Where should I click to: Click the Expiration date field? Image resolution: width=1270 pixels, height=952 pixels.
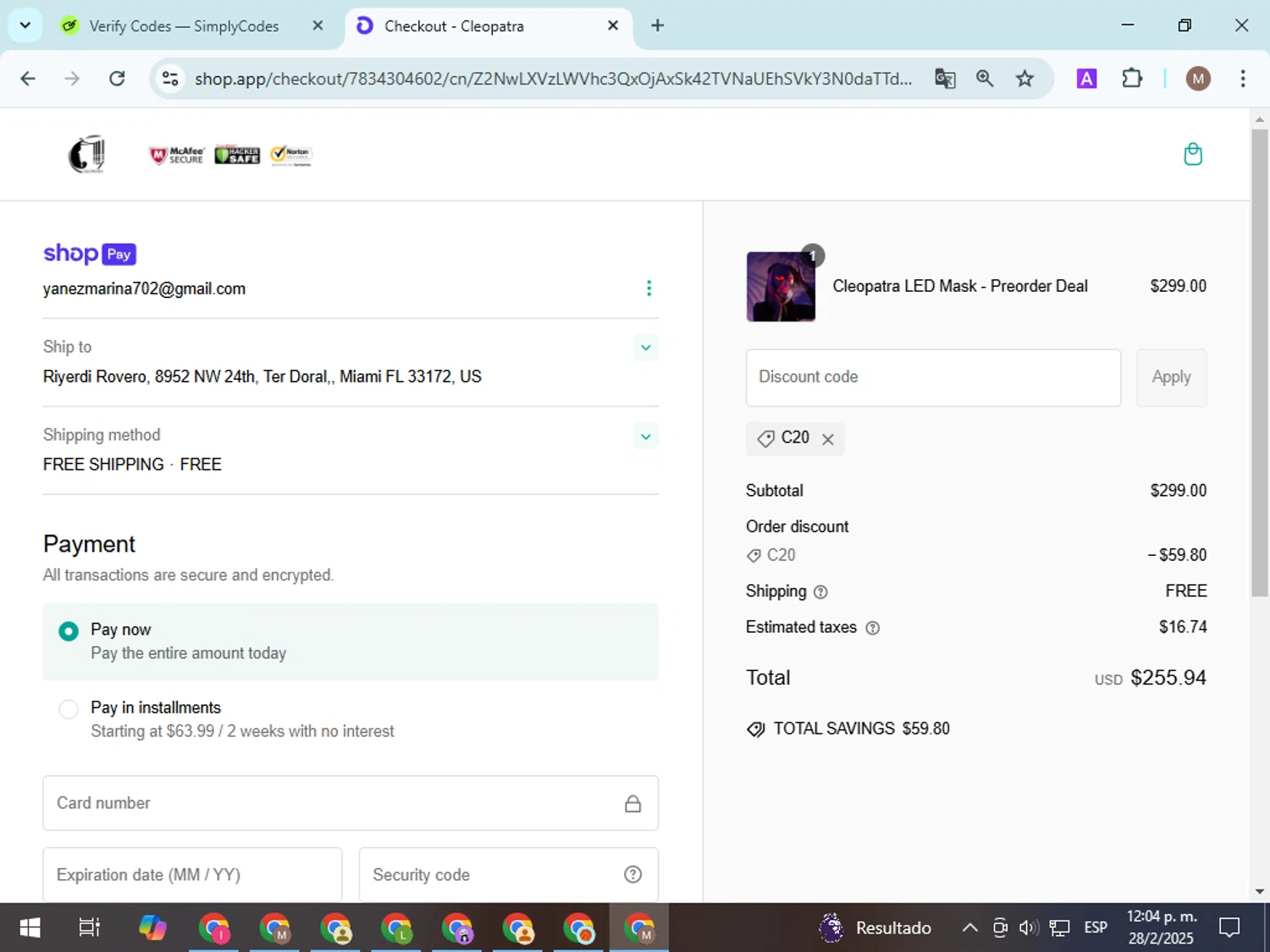coord(192,875)
